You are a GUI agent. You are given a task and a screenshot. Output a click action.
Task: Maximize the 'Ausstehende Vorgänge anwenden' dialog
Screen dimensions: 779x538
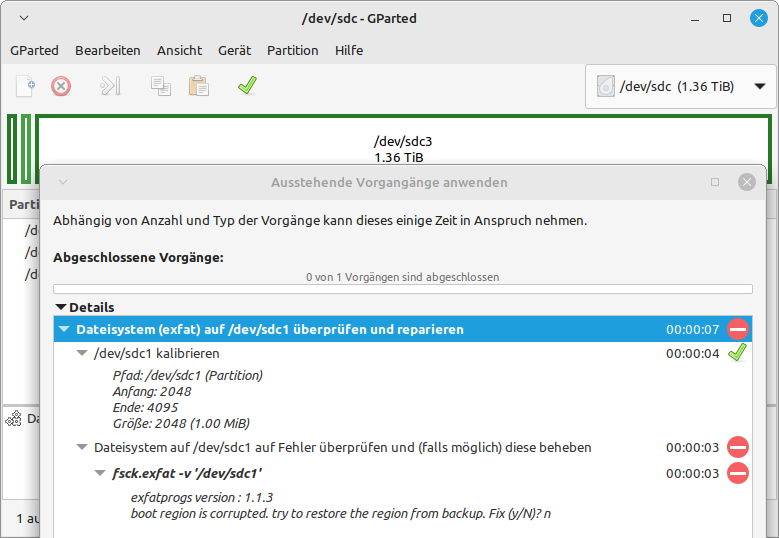[x=715, y=182]
